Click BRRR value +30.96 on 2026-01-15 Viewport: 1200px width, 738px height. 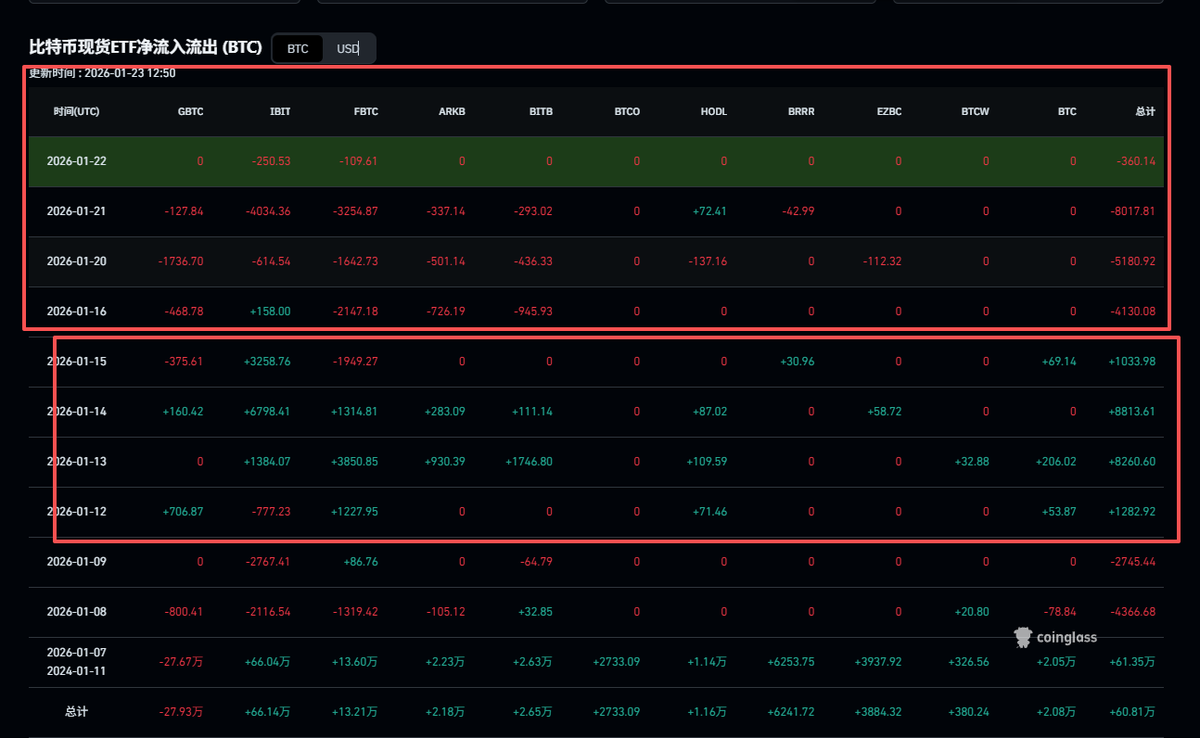(796, 361)
